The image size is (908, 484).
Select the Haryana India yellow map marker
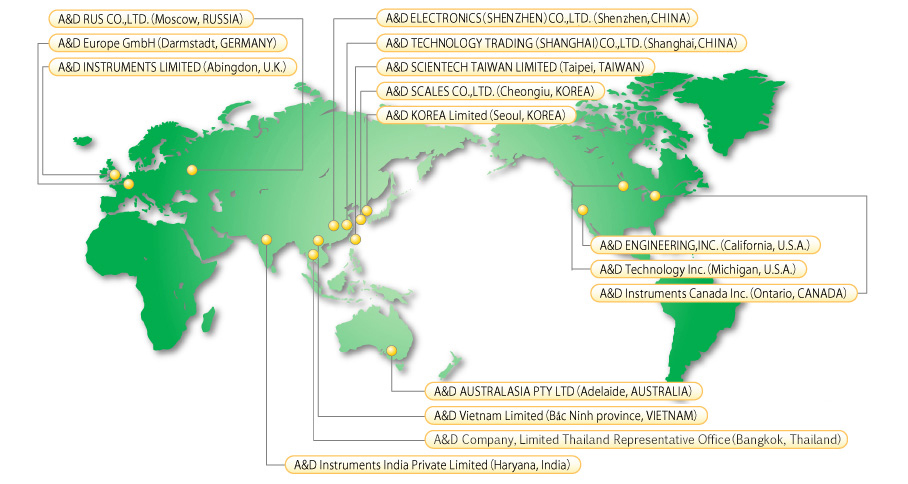point(266,240)
